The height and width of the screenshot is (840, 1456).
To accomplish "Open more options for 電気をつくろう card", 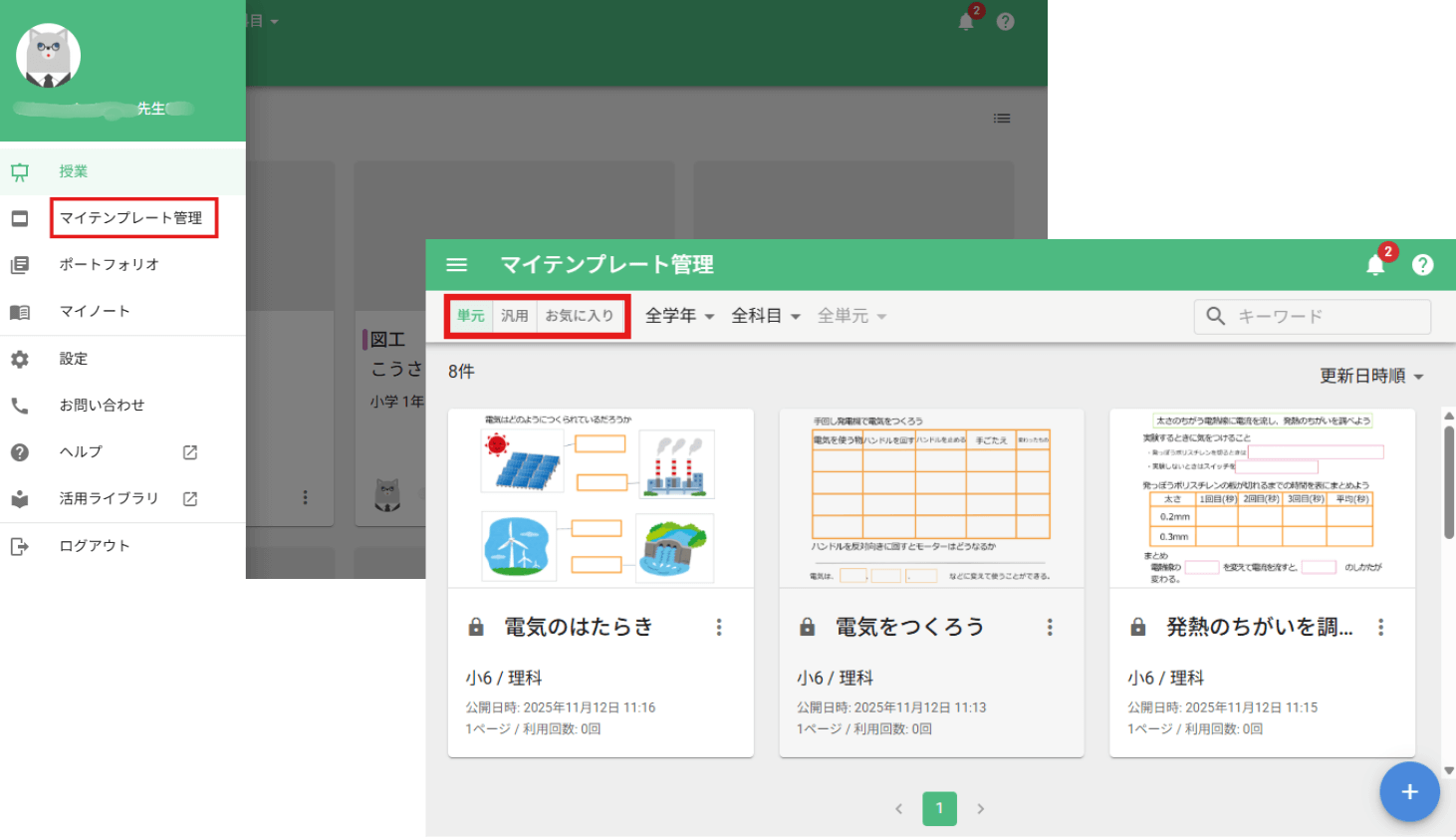I will pos(1050,627).
